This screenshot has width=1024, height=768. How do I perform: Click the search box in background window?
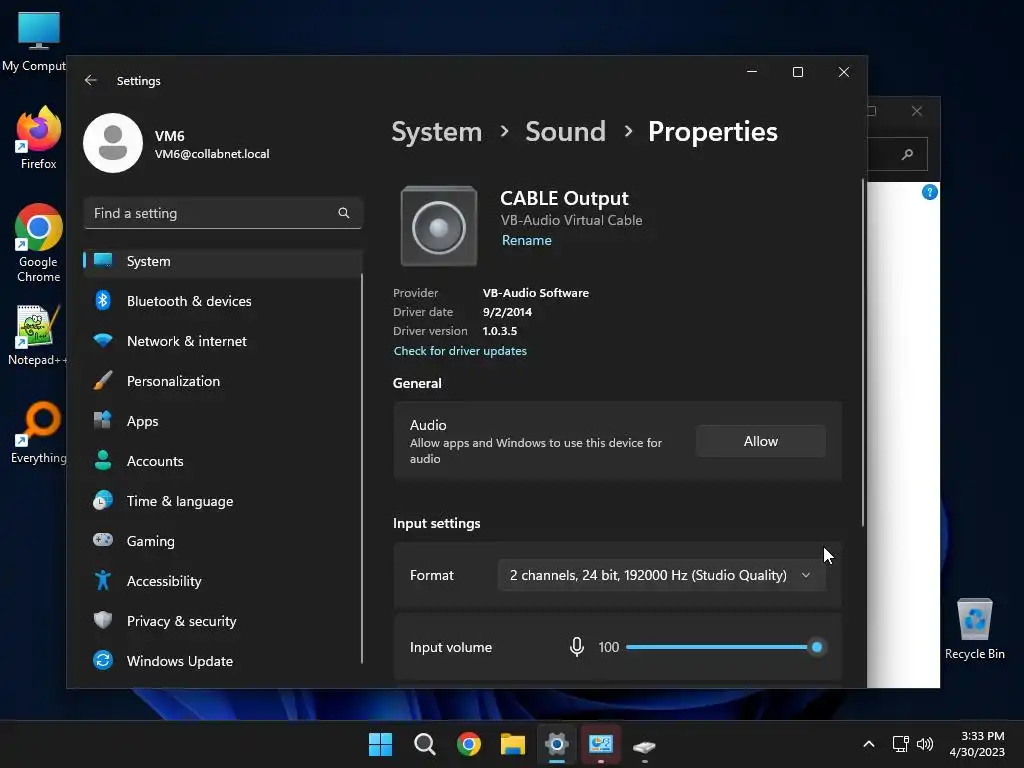(x=897, y=154)
